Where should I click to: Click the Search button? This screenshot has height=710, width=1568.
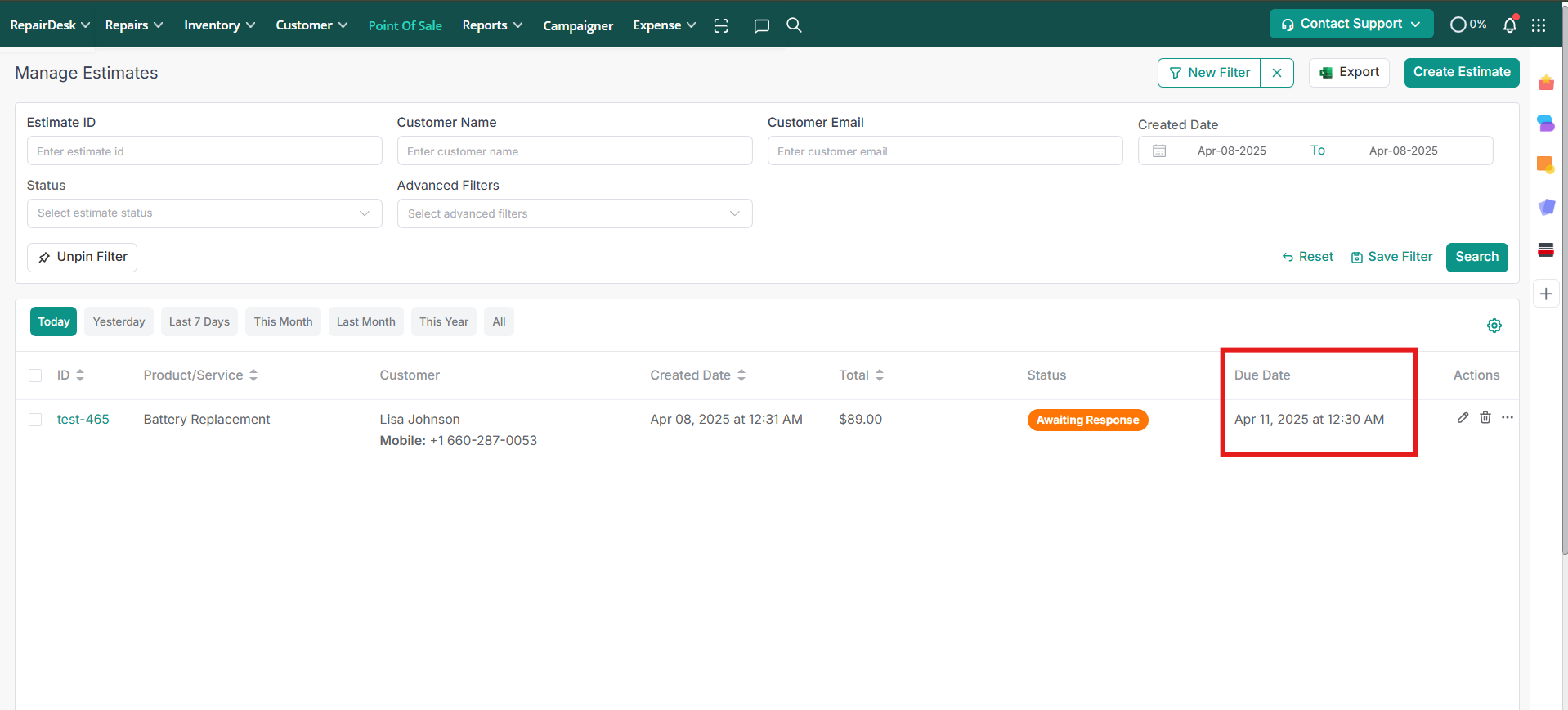[x=1476, y=257]
